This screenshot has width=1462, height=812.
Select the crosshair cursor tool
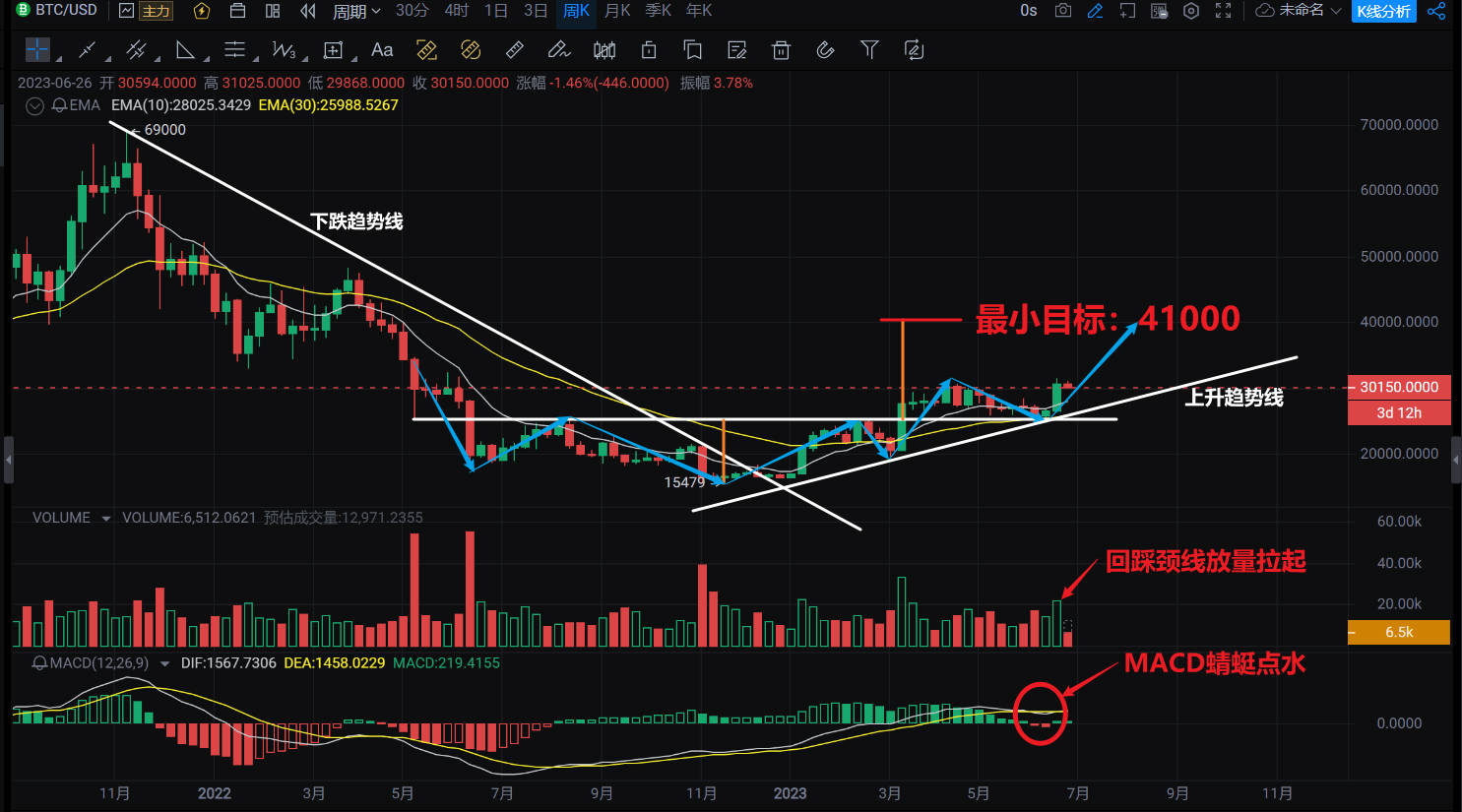pyautogui.click(x=37, y=49)
